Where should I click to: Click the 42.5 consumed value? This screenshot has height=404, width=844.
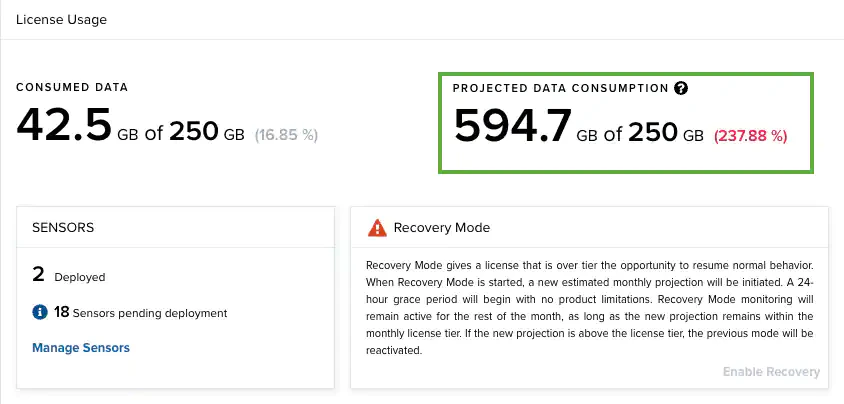(64, 128)
